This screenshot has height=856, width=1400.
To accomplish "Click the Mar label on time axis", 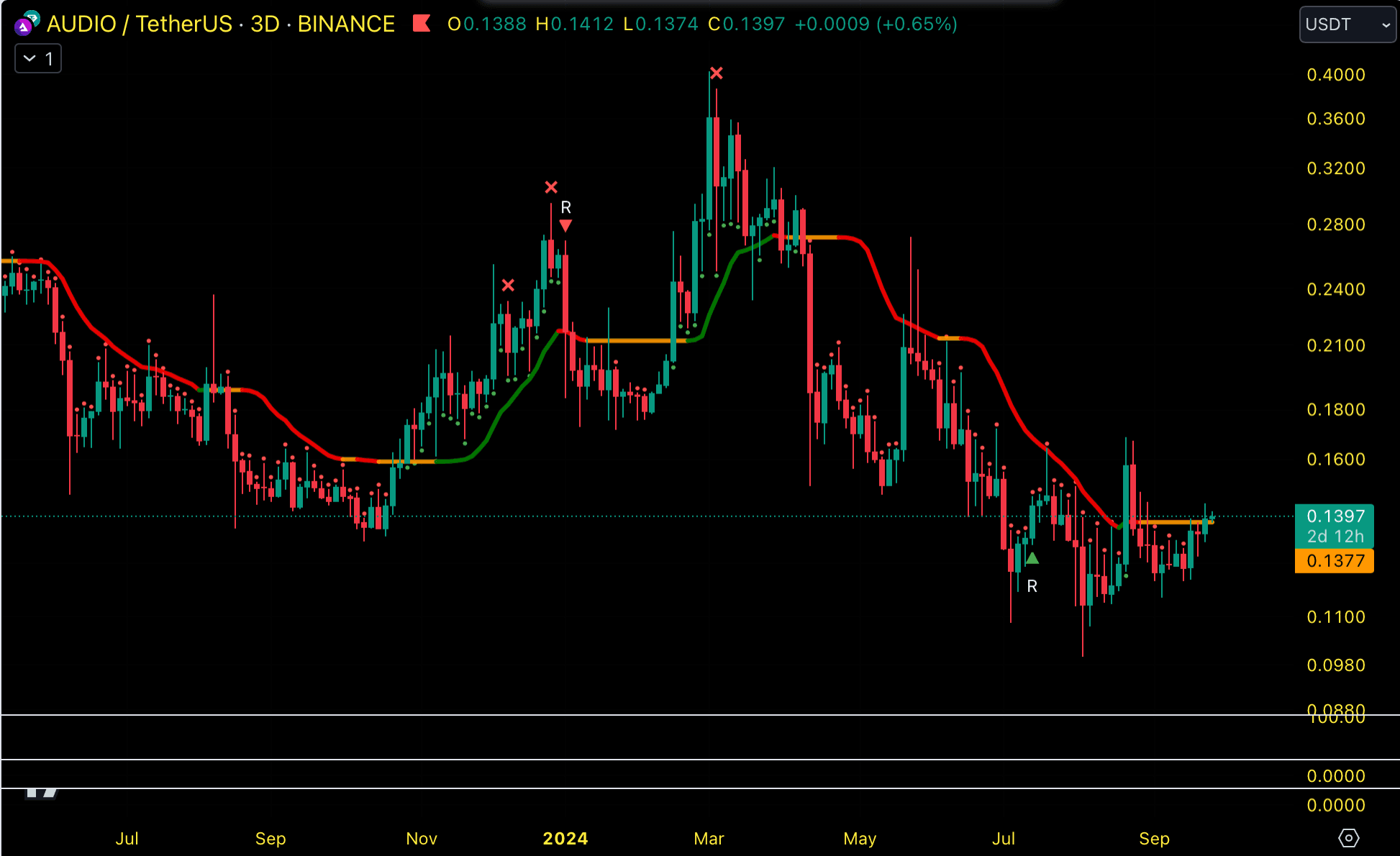I will 709,839.
